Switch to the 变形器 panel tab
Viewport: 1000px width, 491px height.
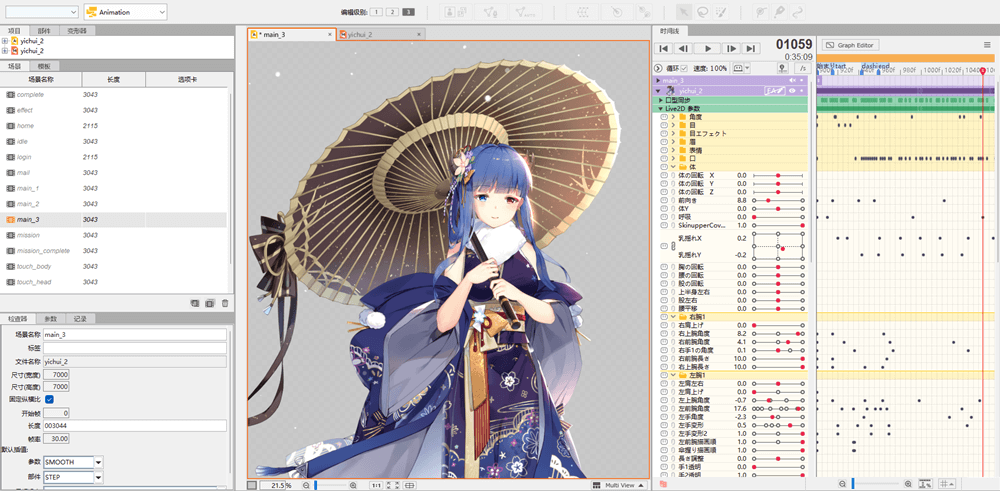point(77,31)
